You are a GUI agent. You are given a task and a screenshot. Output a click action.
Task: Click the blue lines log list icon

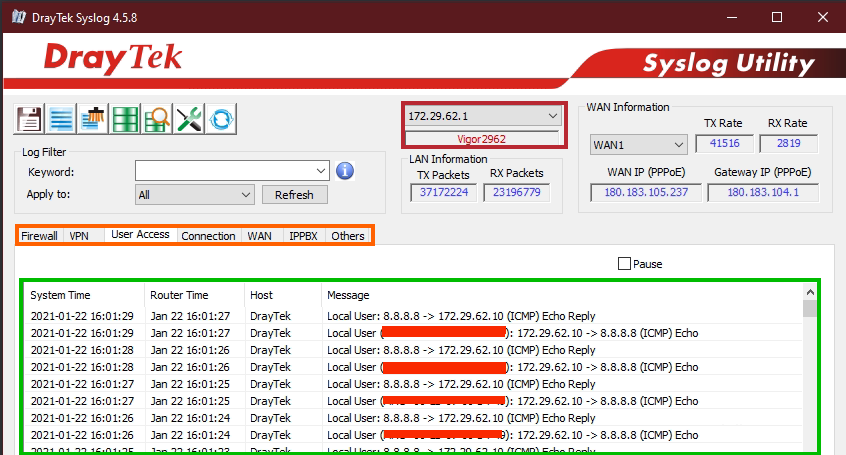pyautogui.click(x=61, y=118)
